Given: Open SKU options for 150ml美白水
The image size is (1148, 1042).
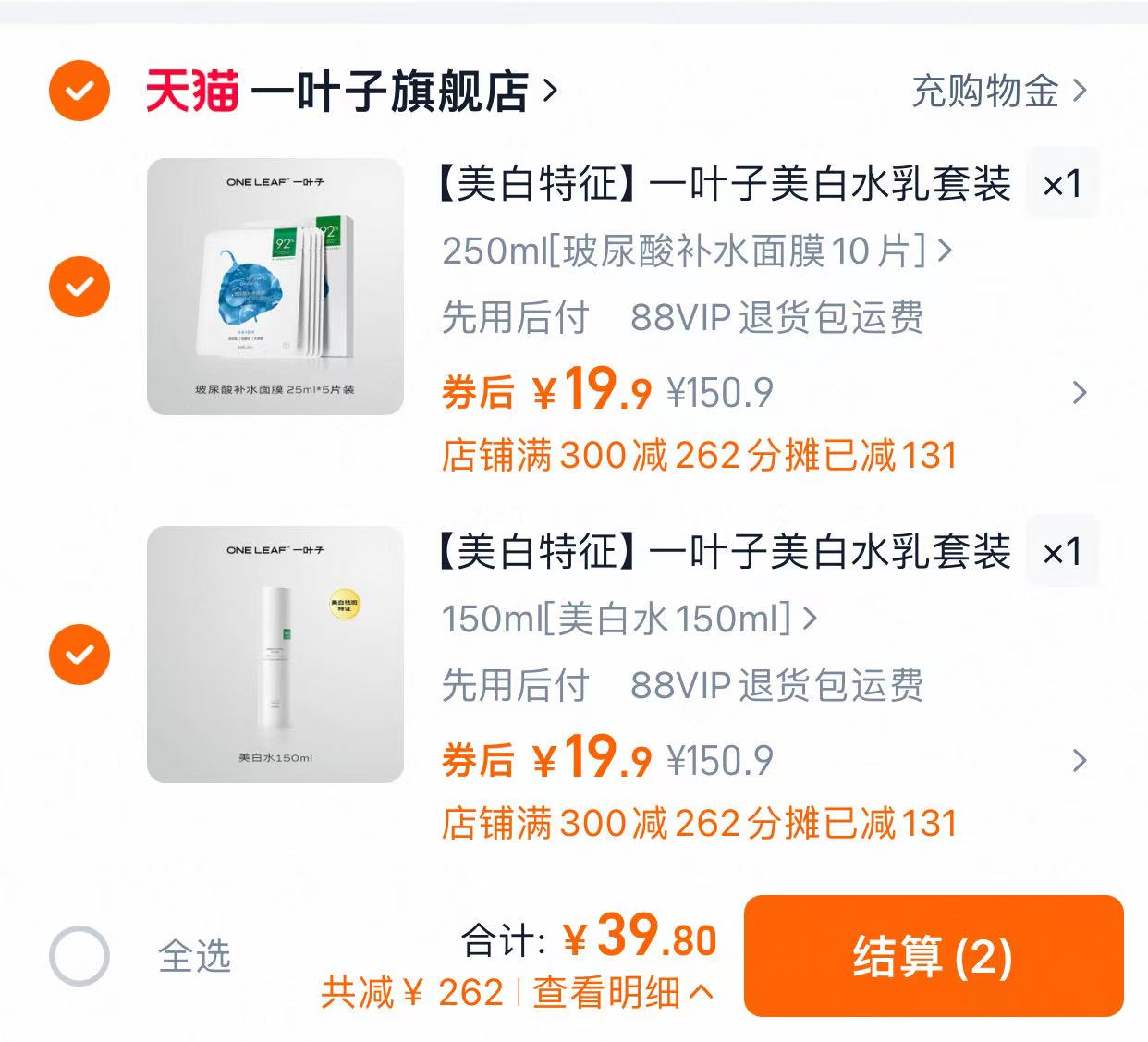Looking at the screenshot, I should (627, 620).
